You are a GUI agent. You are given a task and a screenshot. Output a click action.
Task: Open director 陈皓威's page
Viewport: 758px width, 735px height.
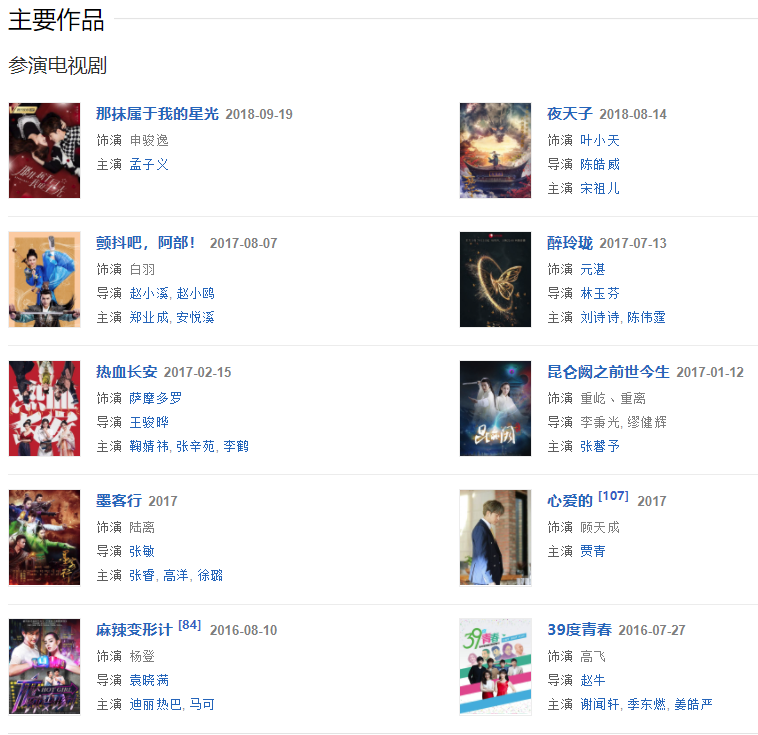pyautogui.click(x=600, y=164)
